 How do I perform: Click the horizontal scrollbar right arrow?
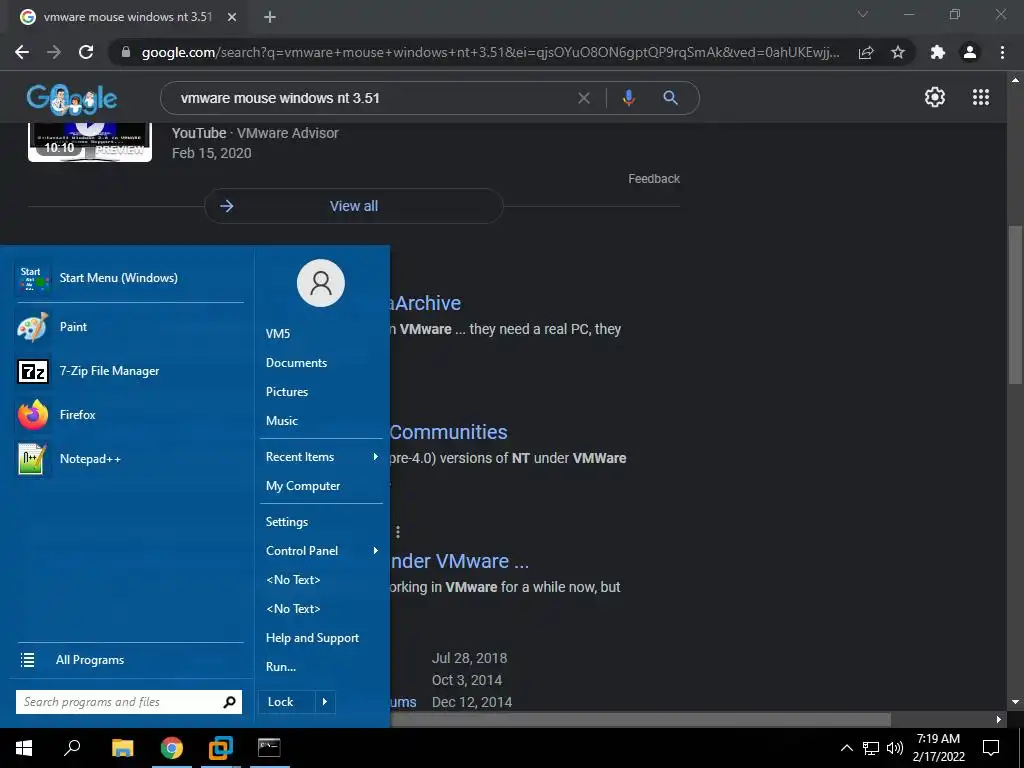pyautogui.click(x=999, y=720)
